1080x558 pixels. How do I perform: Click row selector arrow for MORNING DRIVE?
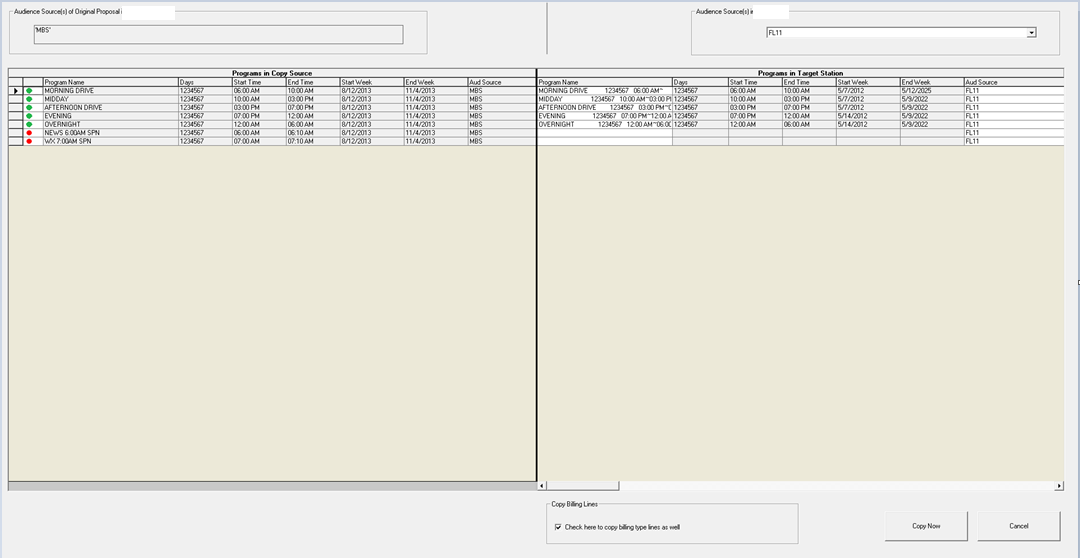[15, 91]
